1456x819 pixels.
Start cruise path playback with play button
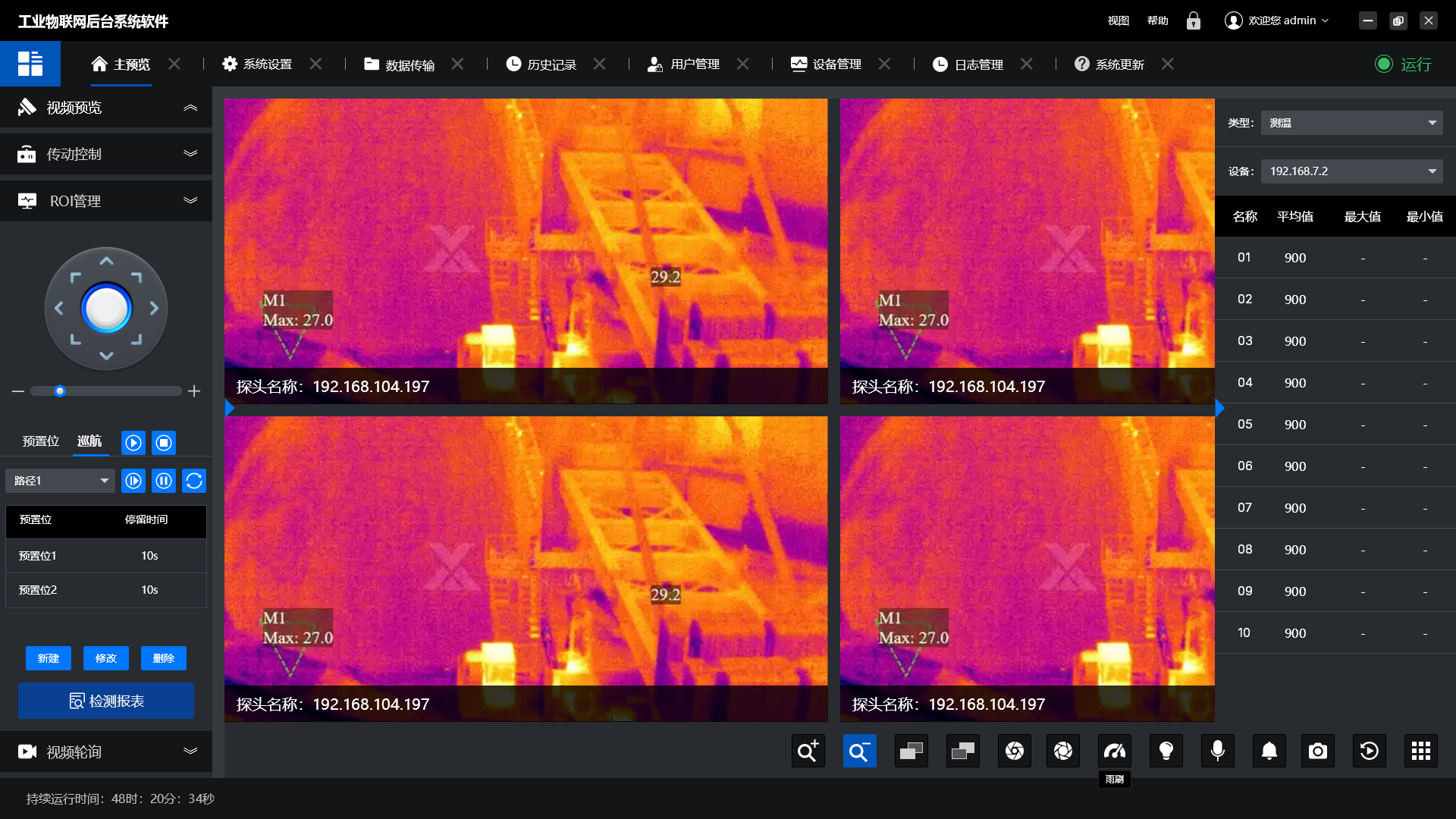[133, 480]
